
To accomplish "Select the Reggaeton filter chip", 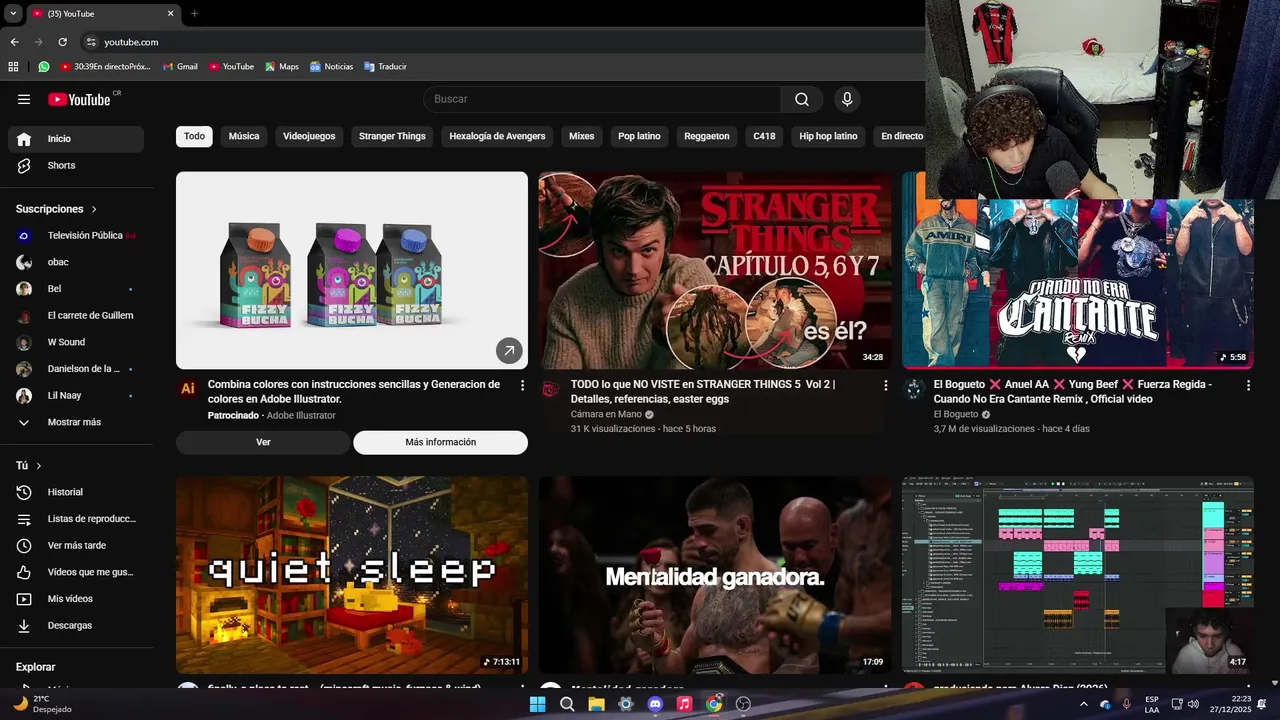I will tap(707, 136).
